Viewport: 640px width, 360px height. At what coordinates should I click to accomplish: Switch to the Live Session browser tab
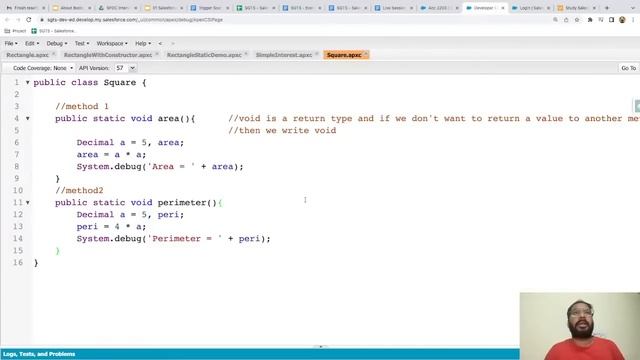(393, 8)
